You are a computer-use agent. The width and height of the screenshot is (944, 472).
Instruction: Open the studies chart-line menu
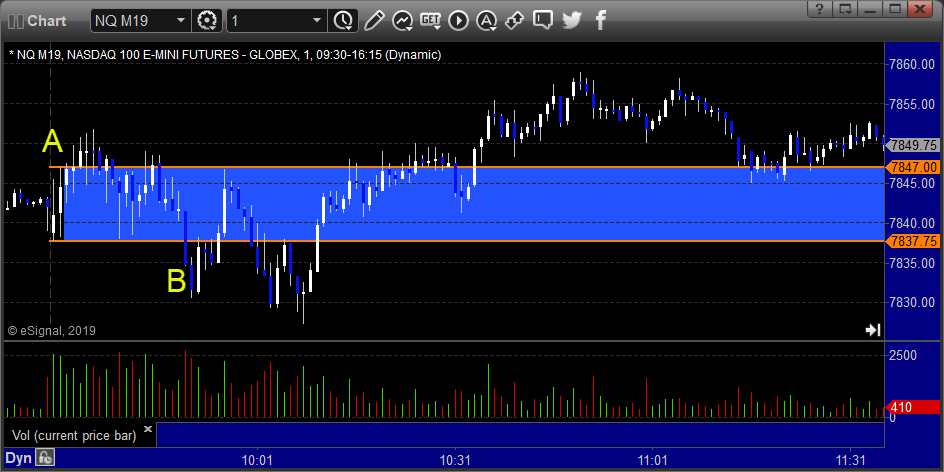(402, 20)
